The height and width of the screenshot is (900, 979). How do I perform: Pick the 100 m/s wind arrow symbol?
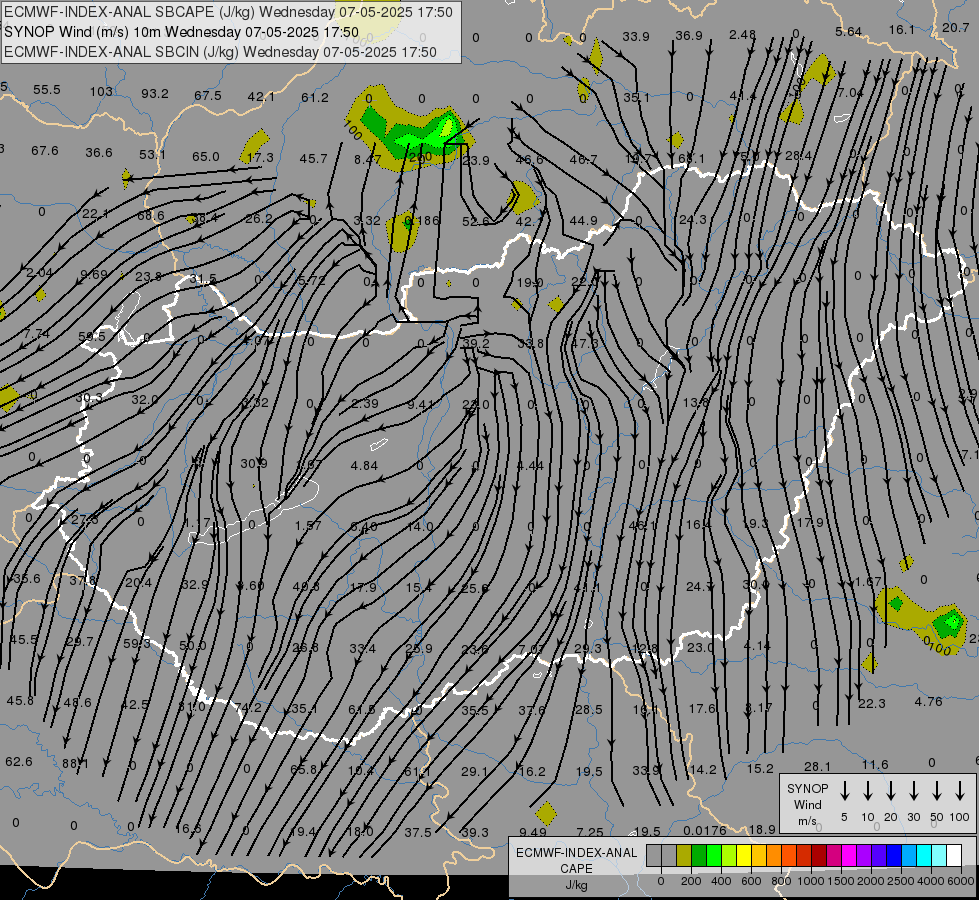960,791
